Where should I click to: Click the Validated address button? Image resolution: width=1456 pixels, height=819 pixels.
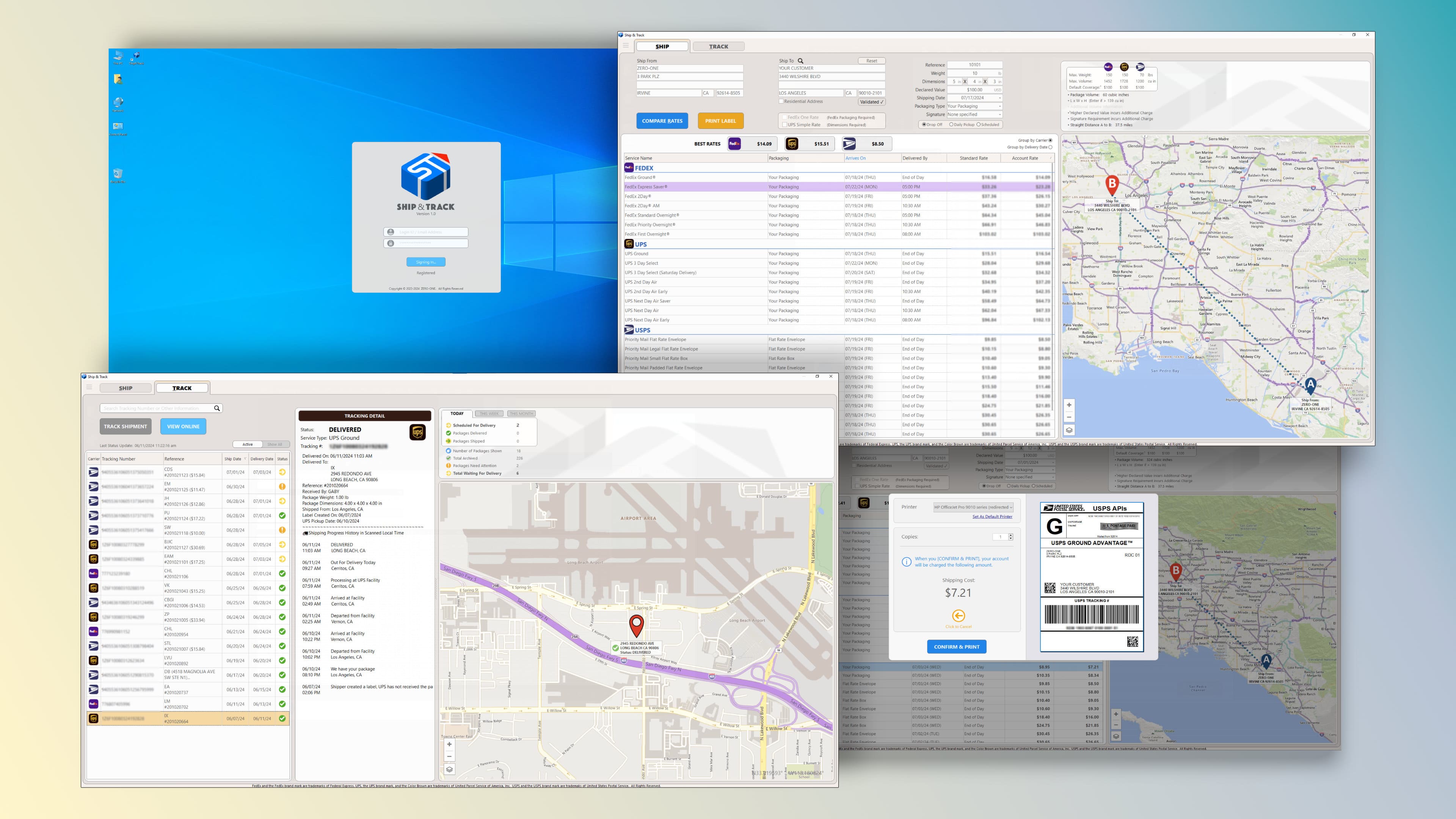click(x=872, y=102)
